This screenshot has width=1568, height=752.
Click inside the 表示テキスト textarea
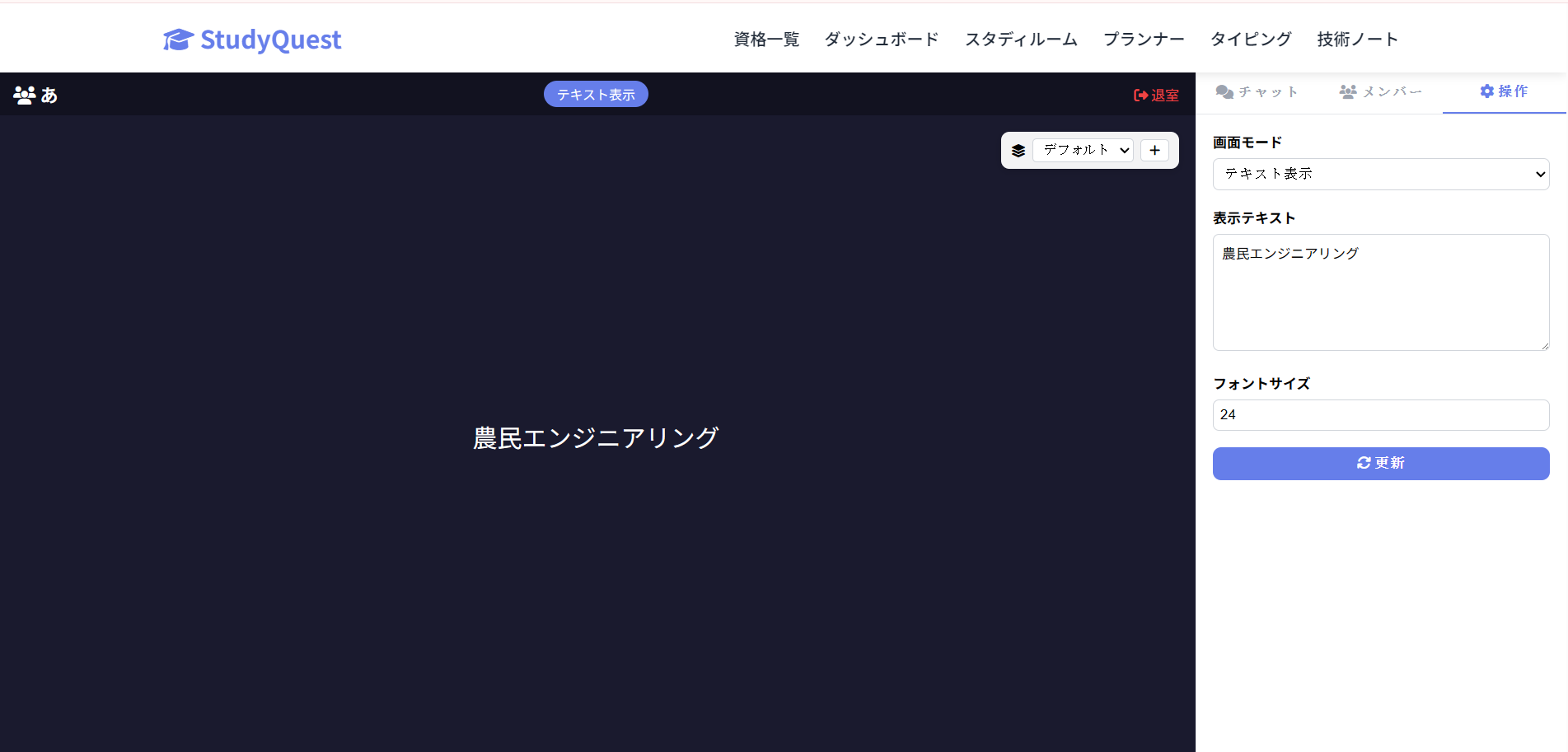[x=1380, y=292]
